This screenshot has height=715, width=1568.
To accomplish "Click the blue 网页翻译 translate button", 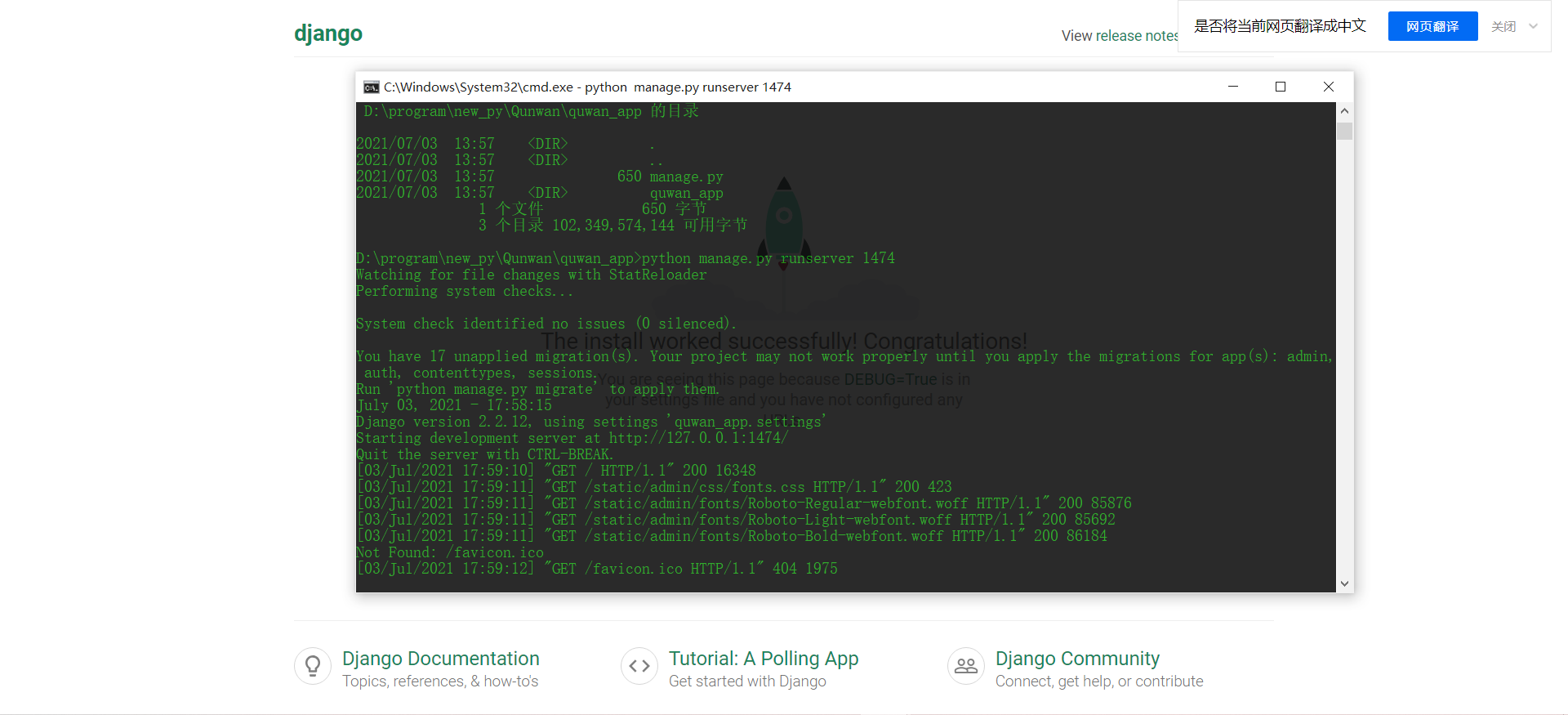I will [x=1432, y=26].
